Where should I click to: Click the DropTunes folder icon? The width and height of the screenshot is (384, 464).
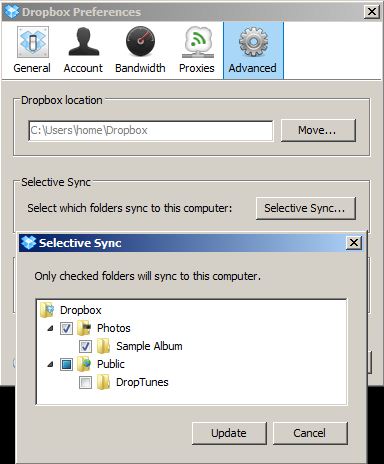click(103, 382)
